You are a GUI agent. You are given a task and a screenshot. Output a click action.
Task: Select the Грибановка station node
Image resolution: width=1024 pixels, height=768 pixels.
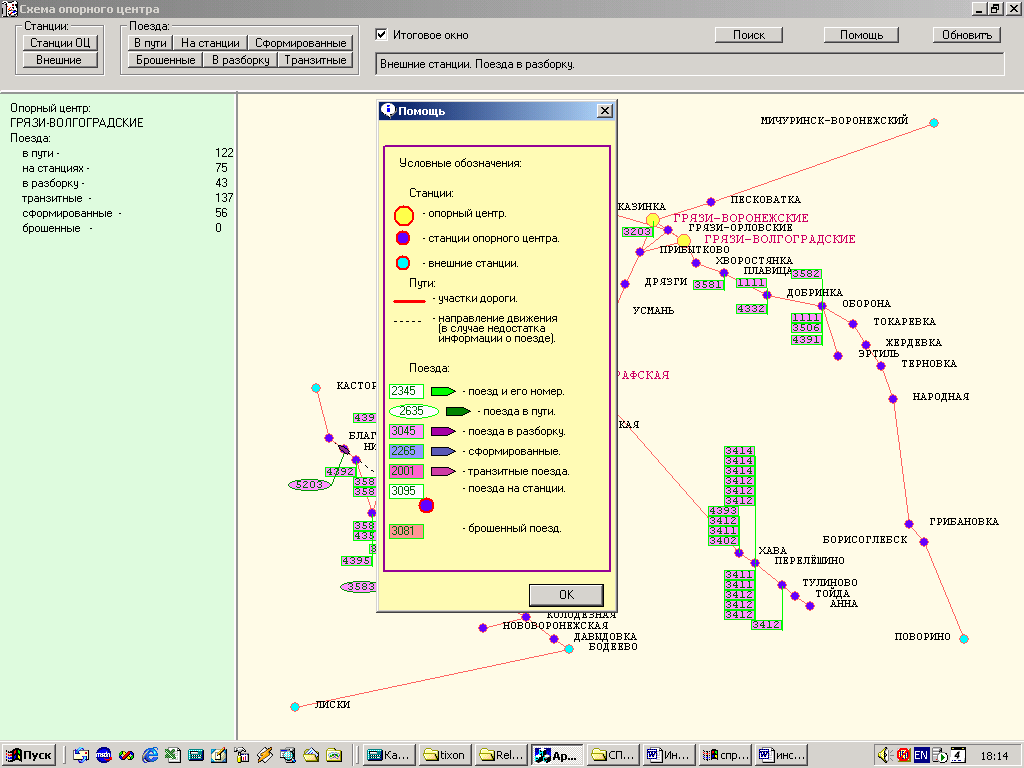(908, 524)
